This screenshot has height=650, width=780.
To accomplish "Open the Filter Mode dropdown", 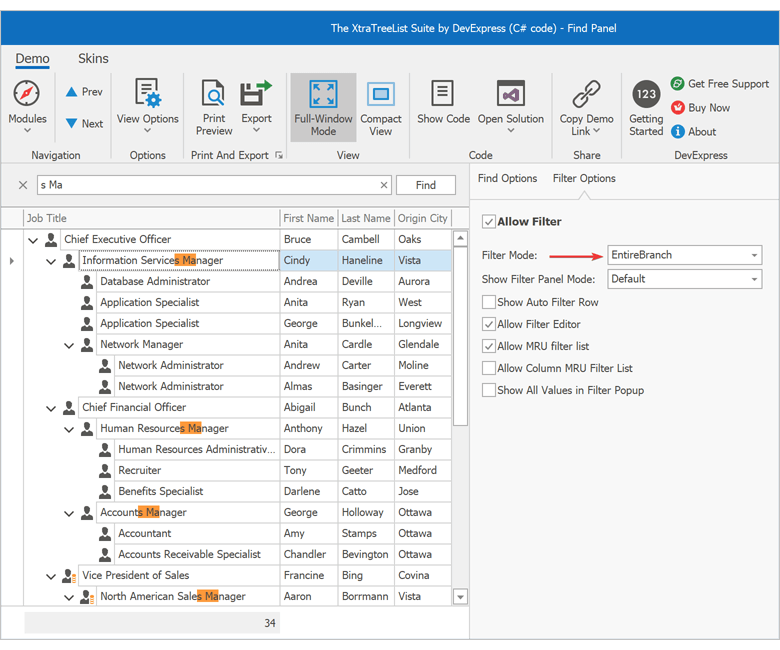I will pos(684,255).
